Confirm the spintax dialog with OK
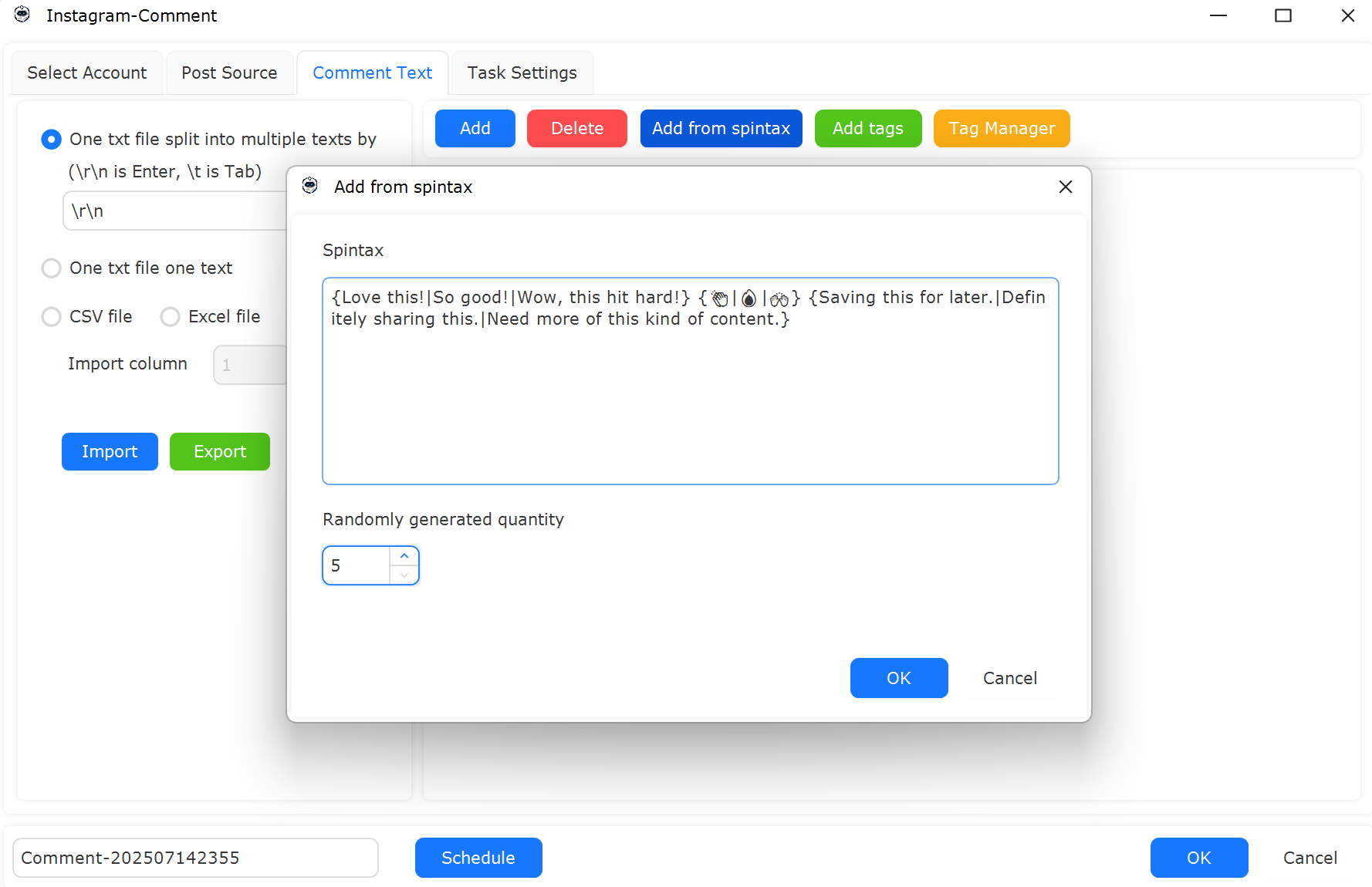The image size is (1372, 887). (899, 678)
